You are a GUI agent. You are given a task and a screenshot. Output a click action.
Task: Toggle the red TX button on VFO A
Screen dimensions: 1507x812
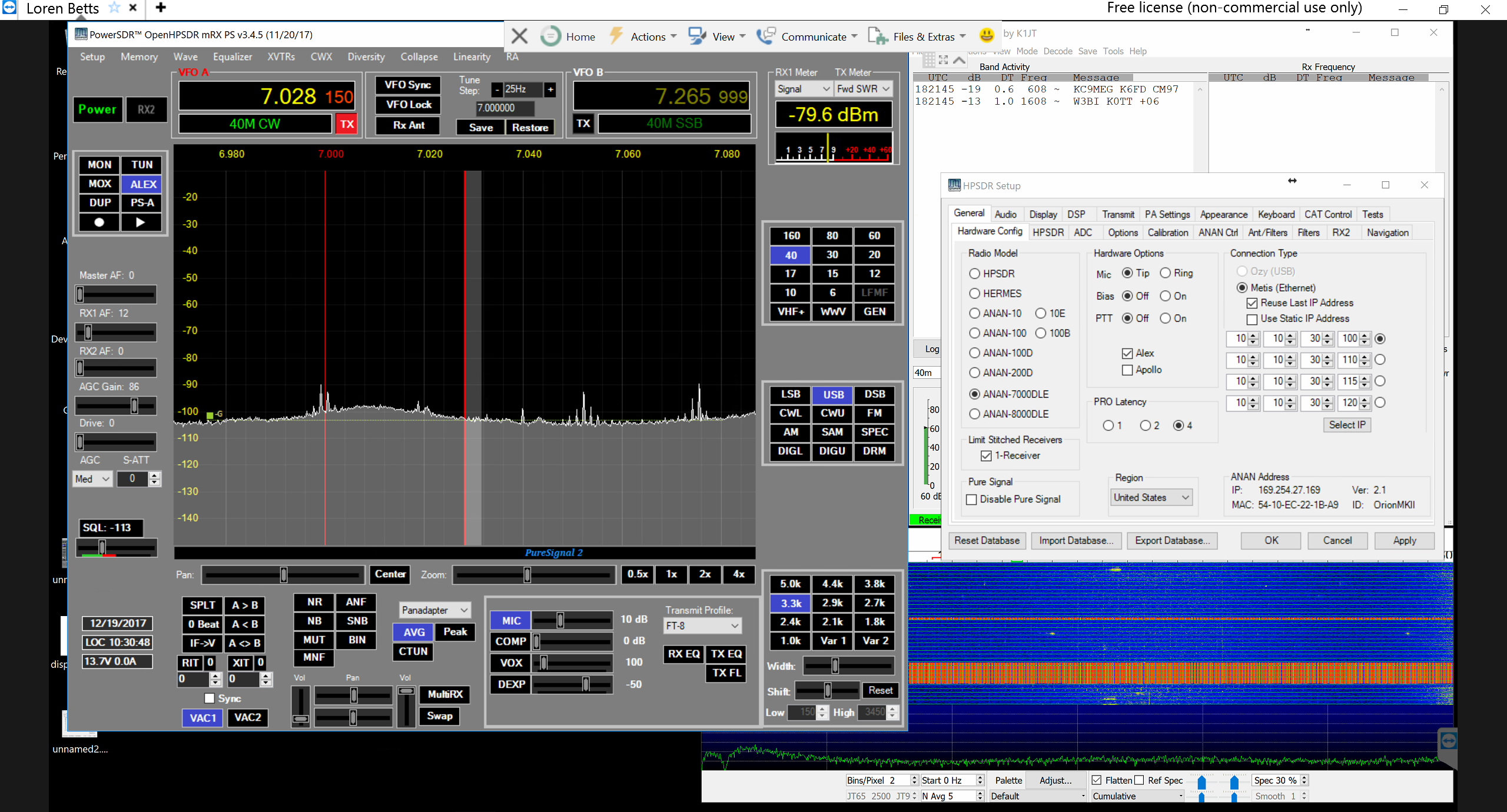coord(347,124)
